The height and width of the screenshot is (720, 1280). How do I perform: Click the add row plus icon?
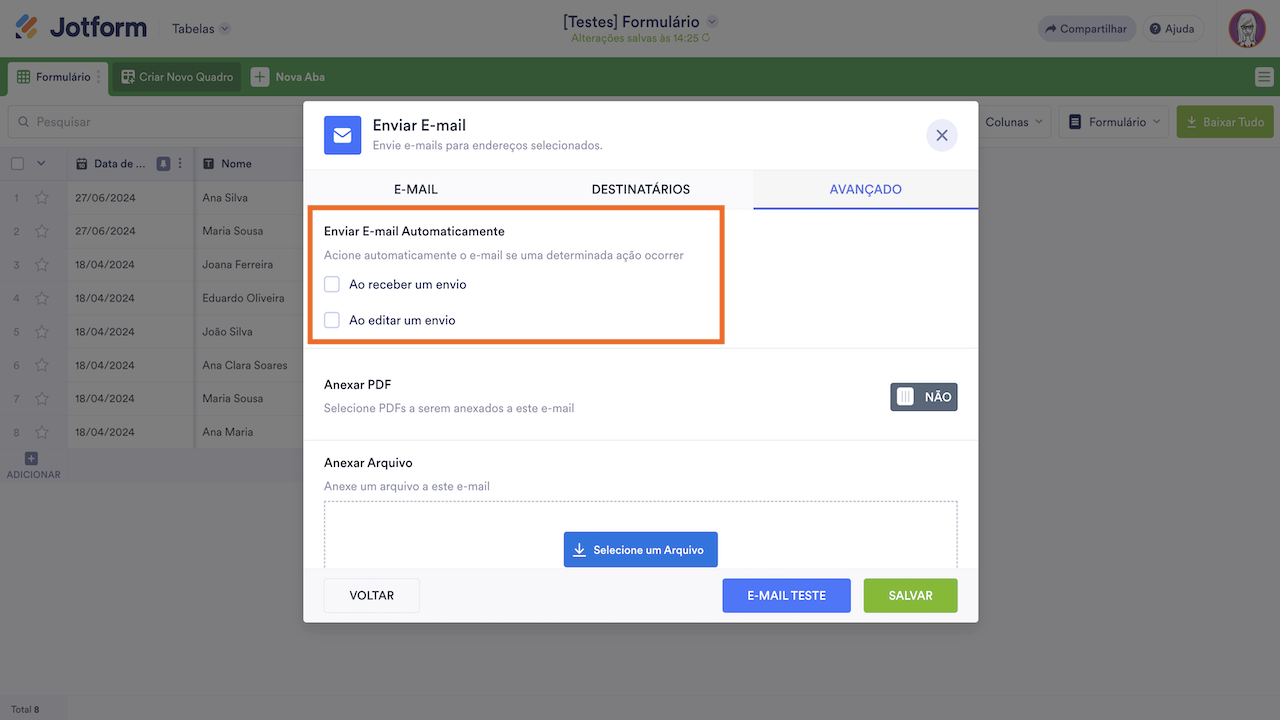coord(31,458)
